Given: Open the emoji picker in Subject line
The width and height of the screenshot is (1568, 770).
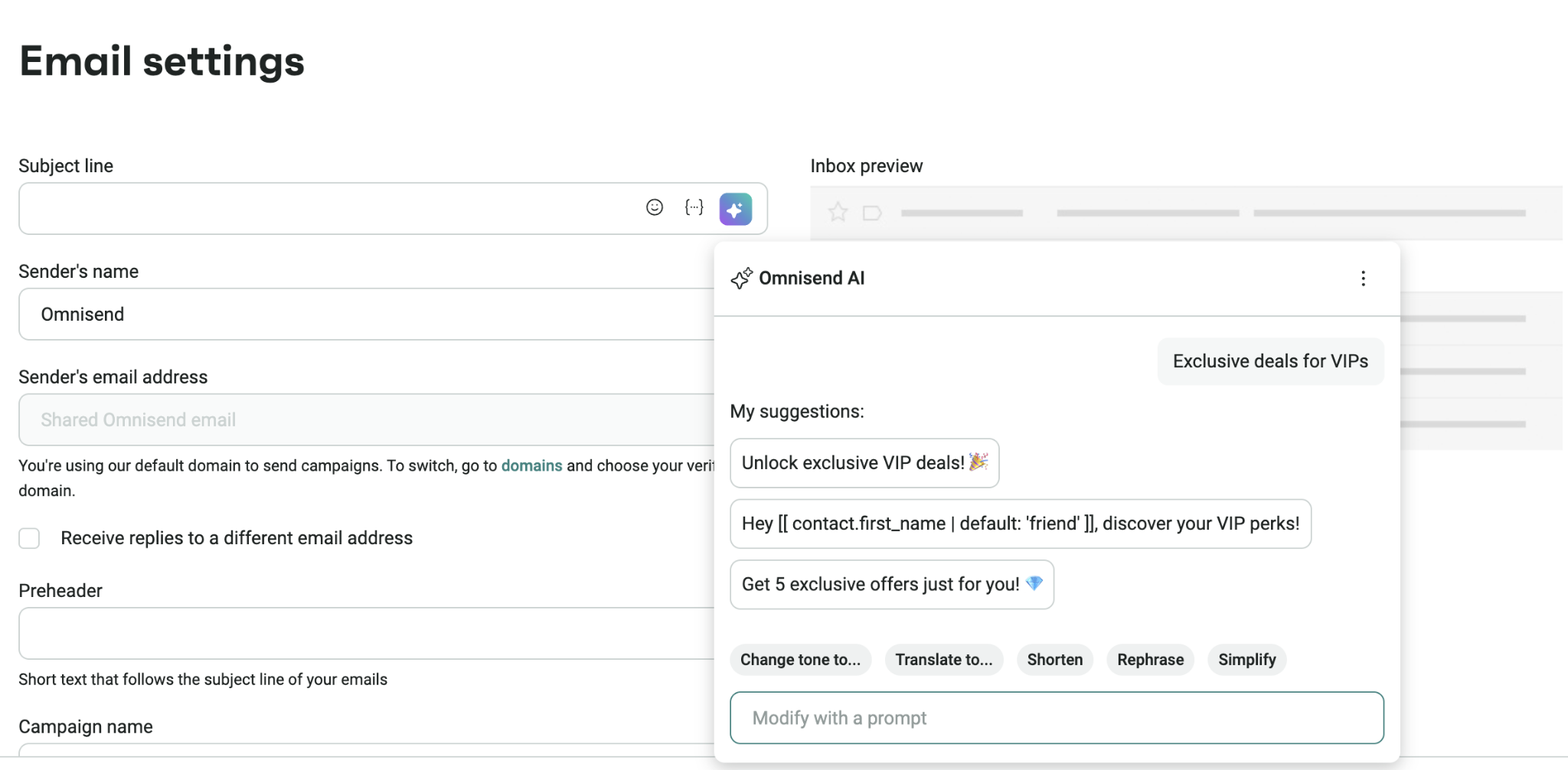Looking at the screenshot, I should (654, 207).
